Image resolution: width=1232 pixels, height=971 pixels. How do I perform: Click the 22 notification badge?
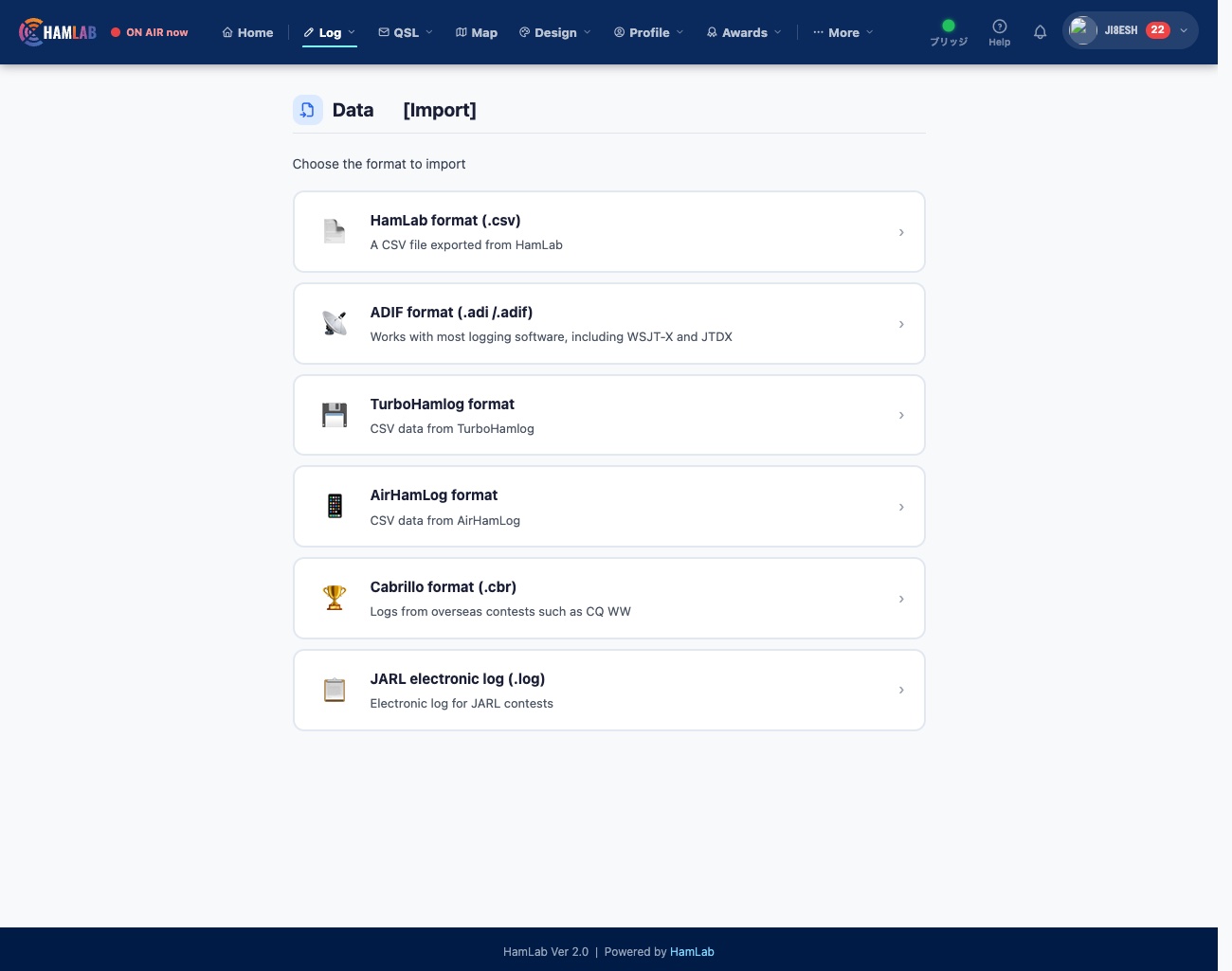pyautogui.click(x=1157, y=30)
